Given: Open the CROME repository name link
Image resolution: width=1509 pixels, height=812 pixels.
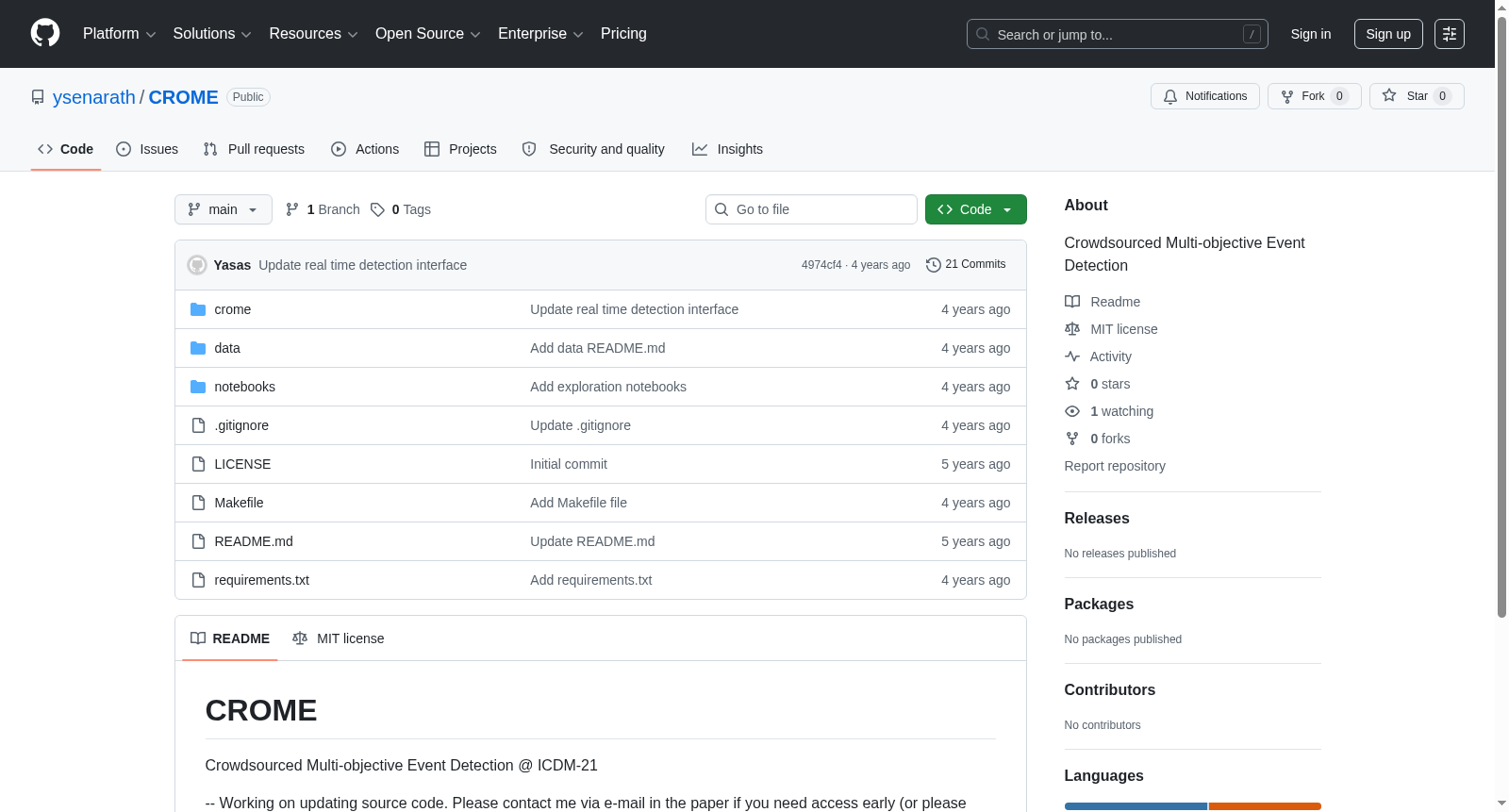Looking at the screenshot, I should pos(183,97).
